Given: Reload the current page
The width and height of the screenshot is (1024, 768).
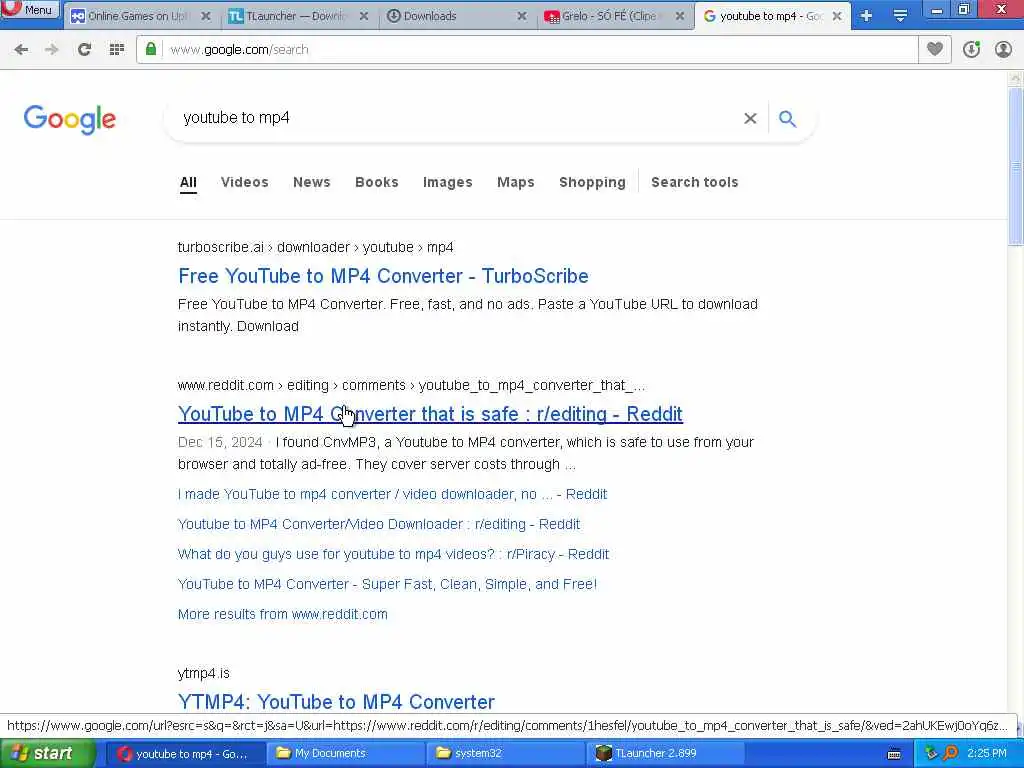Looking at the screenshot, I should (x=84, y=50).
